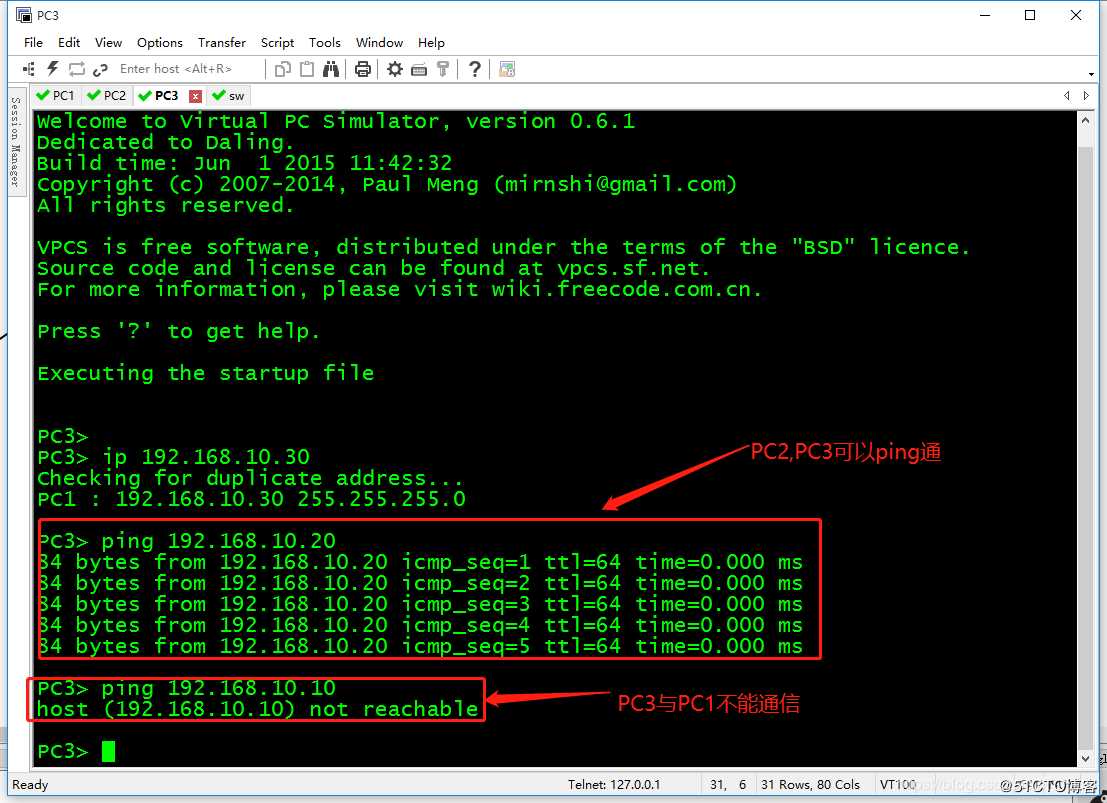Switch to the sw session tab
The height and width of the screenshot is (803, 1107).
click(x=229, y=96)
